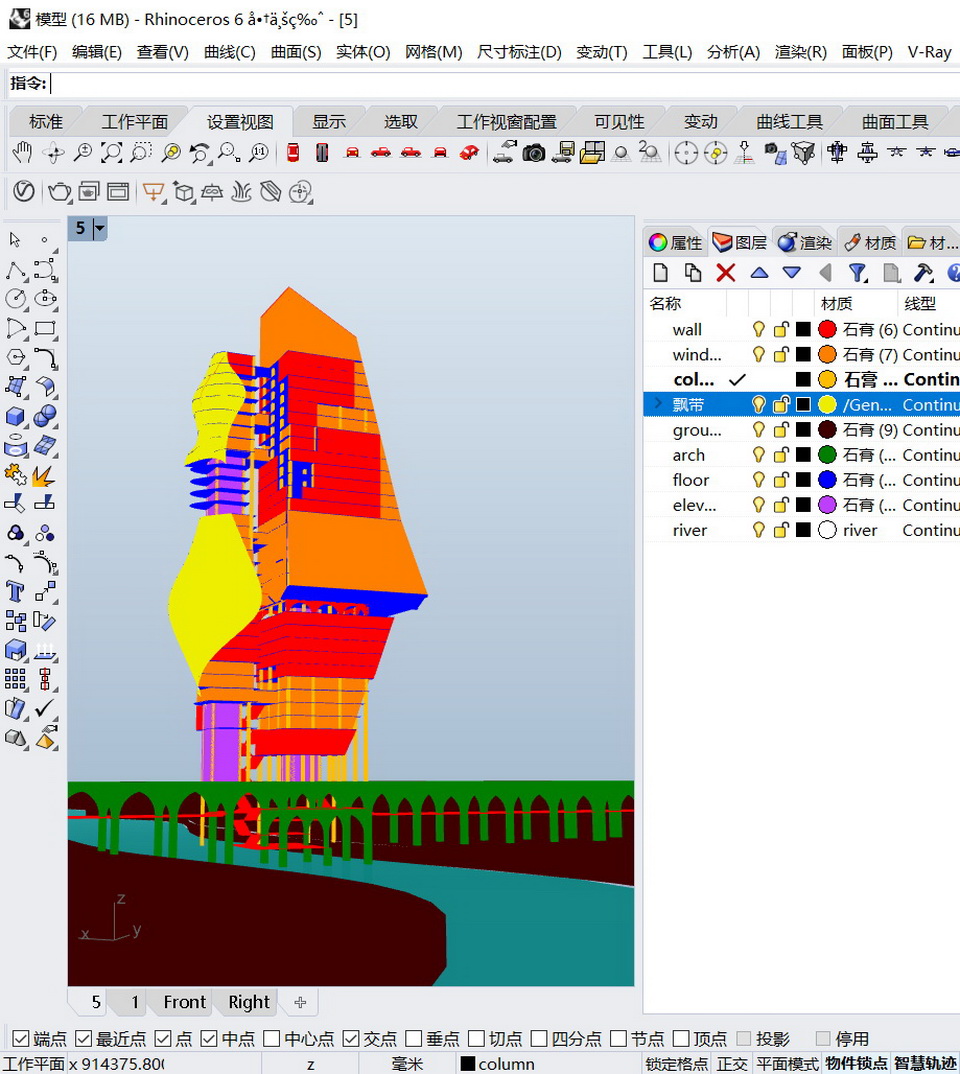
Task: Delete layer with red X icon
Action: click(726, 272)
